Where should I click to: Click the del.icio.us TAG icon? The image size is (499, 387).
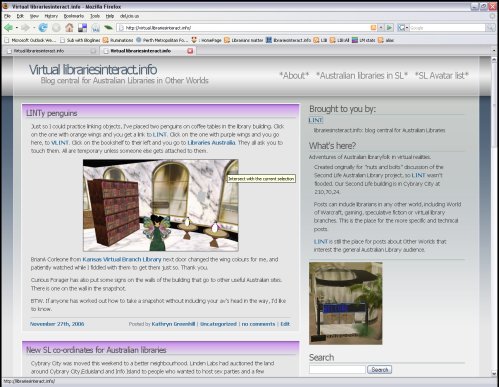tap(95, 28)
